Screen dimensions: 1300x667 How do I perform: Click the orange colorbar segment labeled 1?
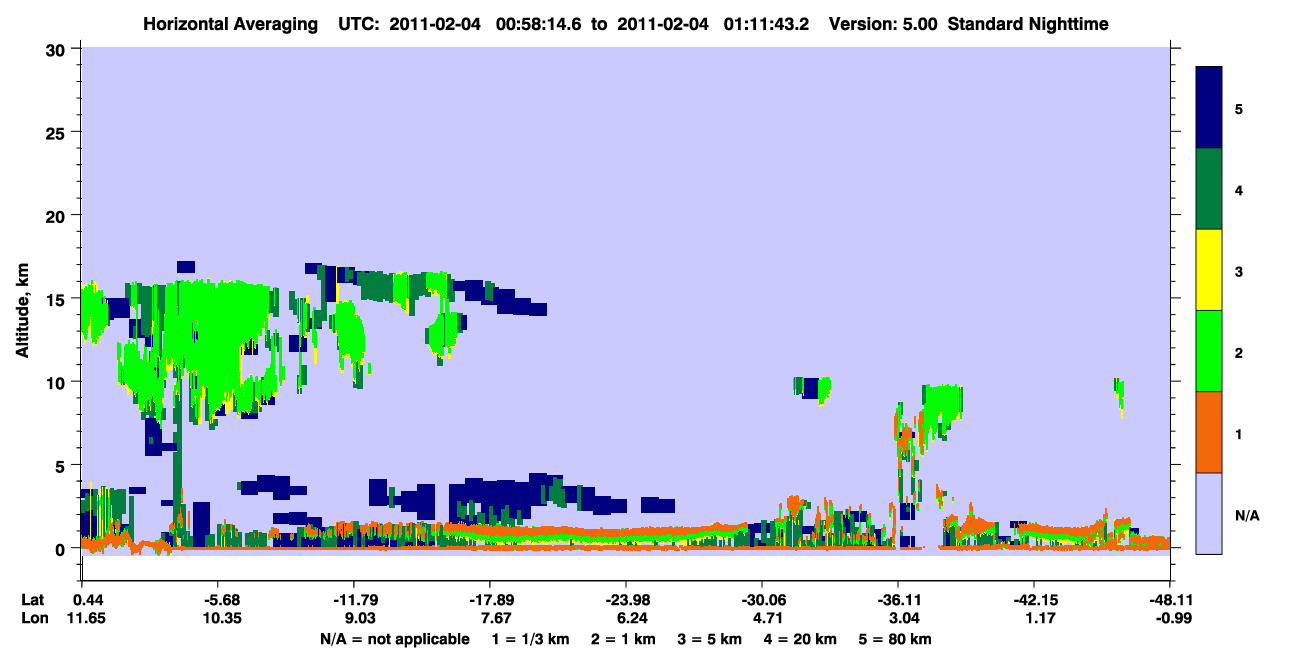coord(1209,432)
